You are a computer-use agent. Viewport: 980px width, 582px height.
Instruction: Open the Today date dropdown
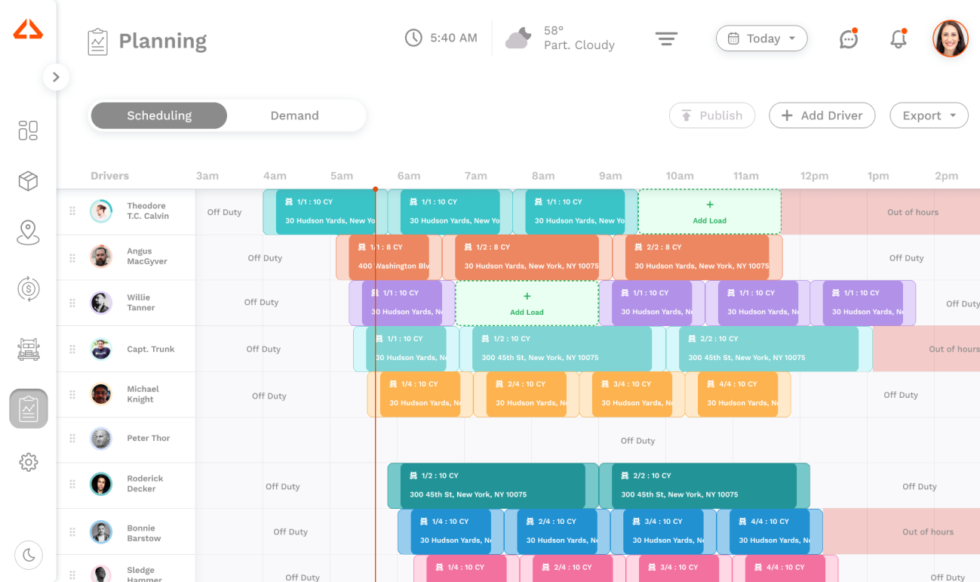761,38
